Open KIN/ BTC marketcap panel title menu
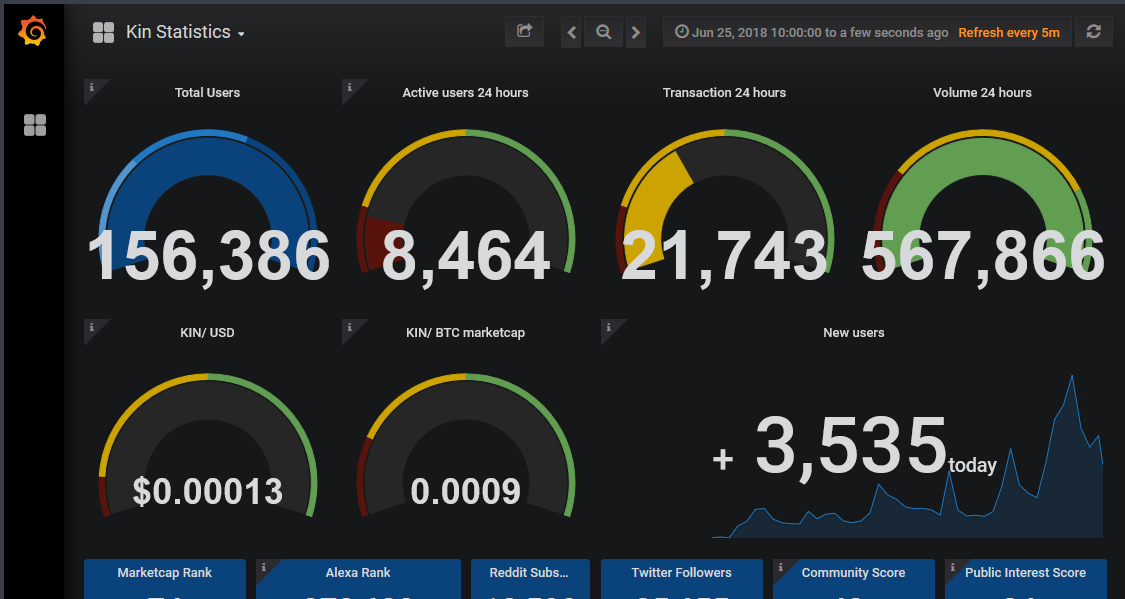Image resolution: width=1125 pixels, height=599 pixels. pos(465,333)
